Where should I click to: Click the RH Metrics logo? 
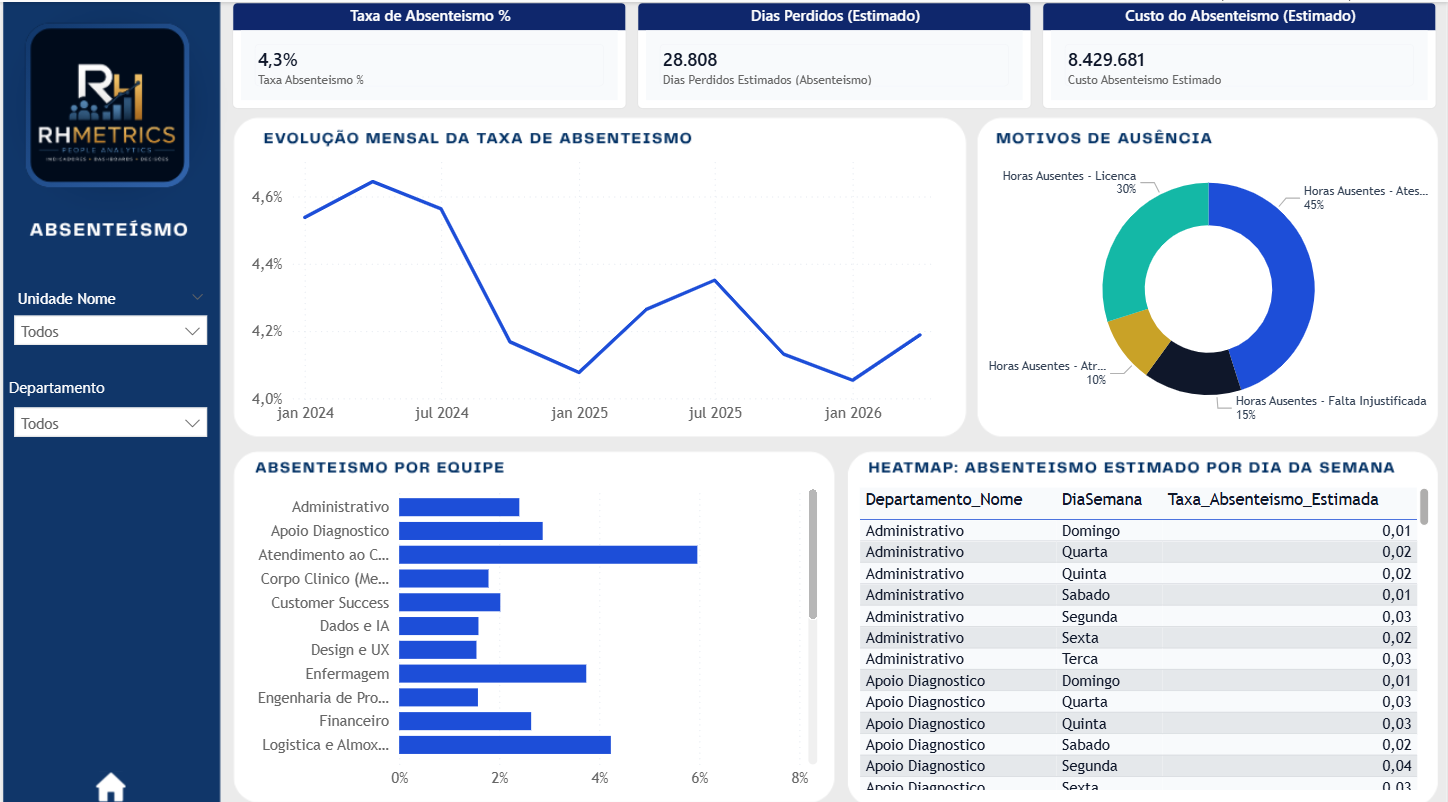pos(107,106)
